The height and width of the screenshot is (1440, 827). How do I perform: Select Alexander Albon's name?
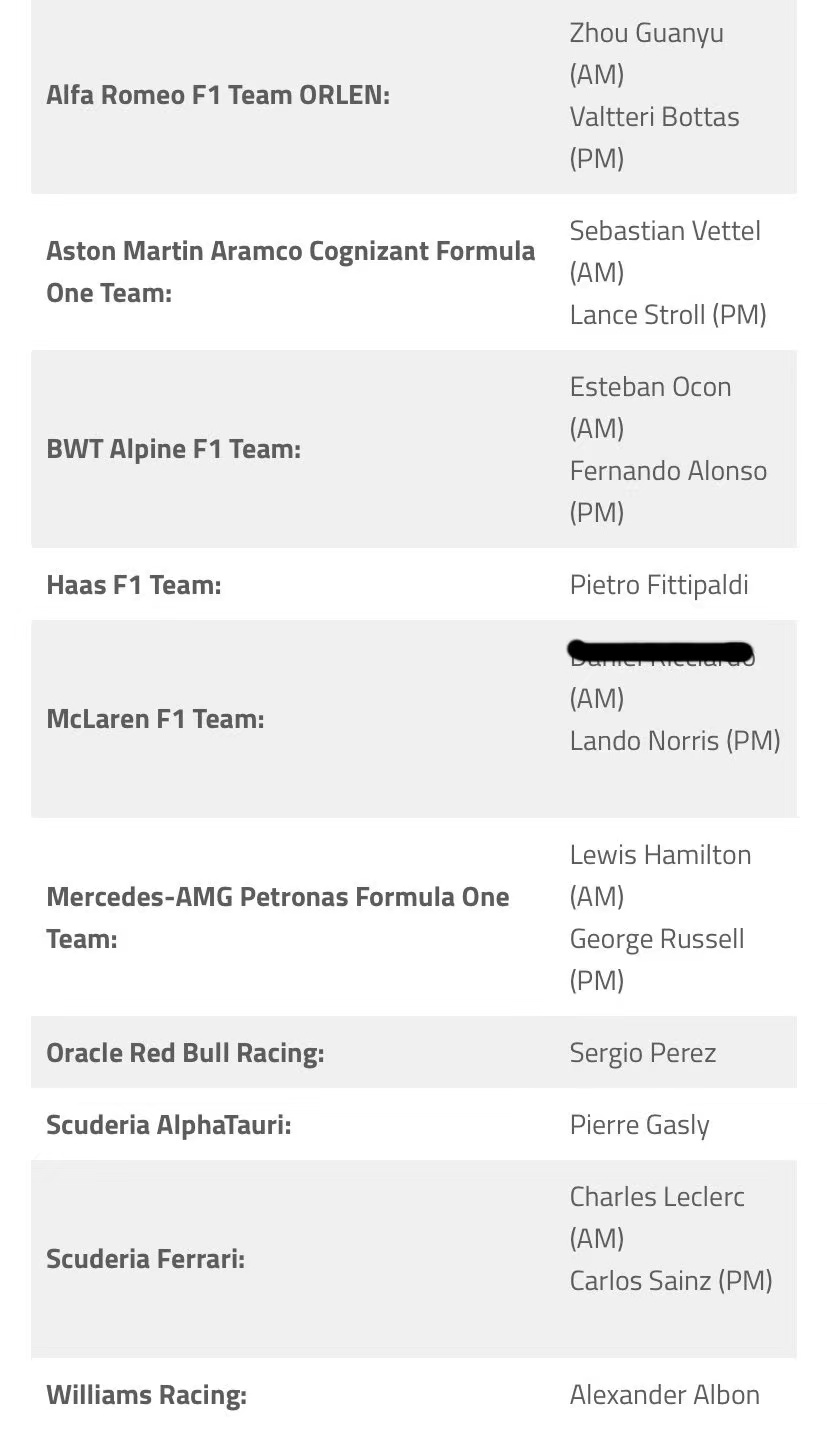[664, 1395]
